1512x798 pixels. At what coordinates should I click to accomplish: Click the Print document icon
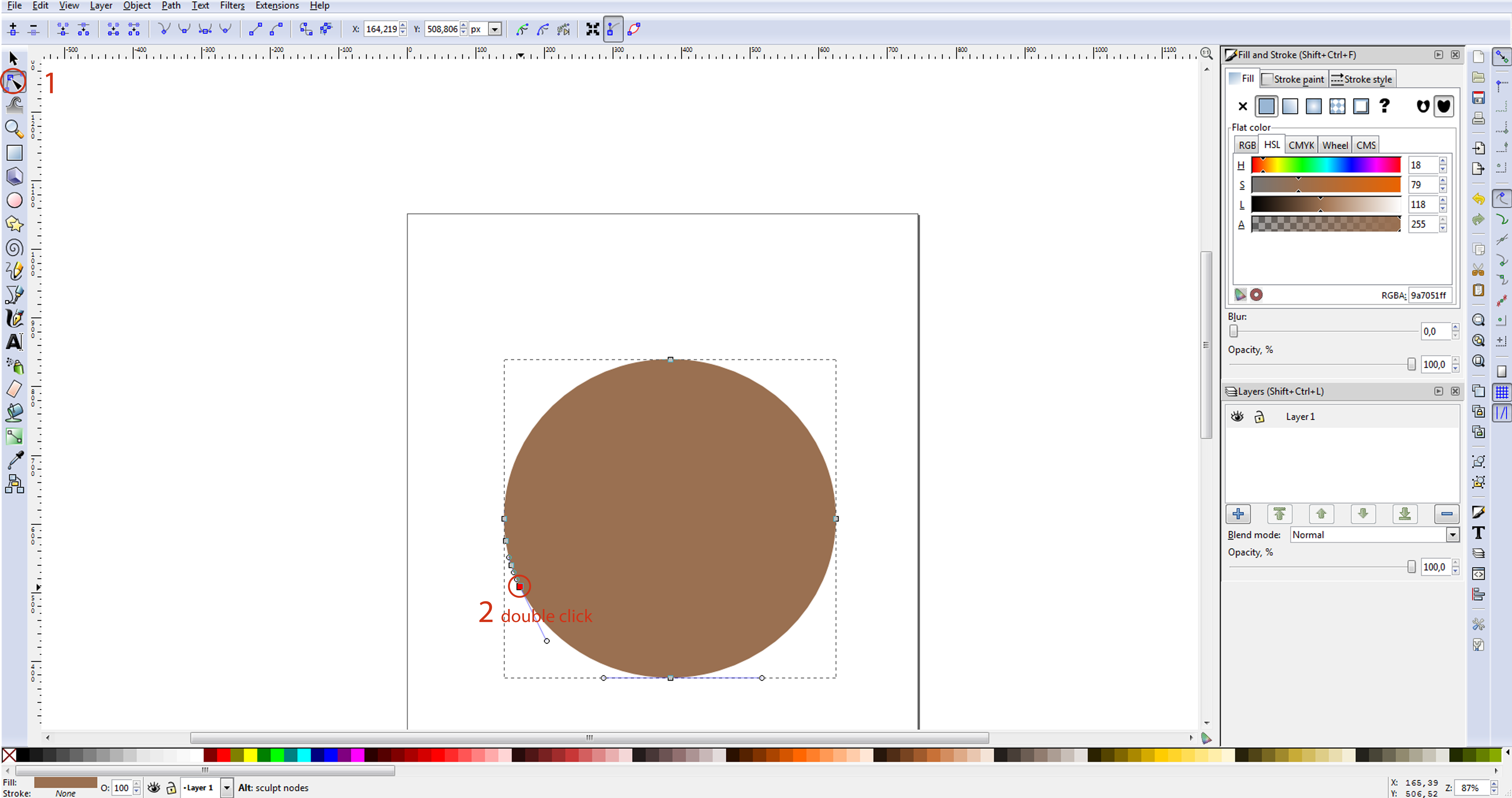1478,119
